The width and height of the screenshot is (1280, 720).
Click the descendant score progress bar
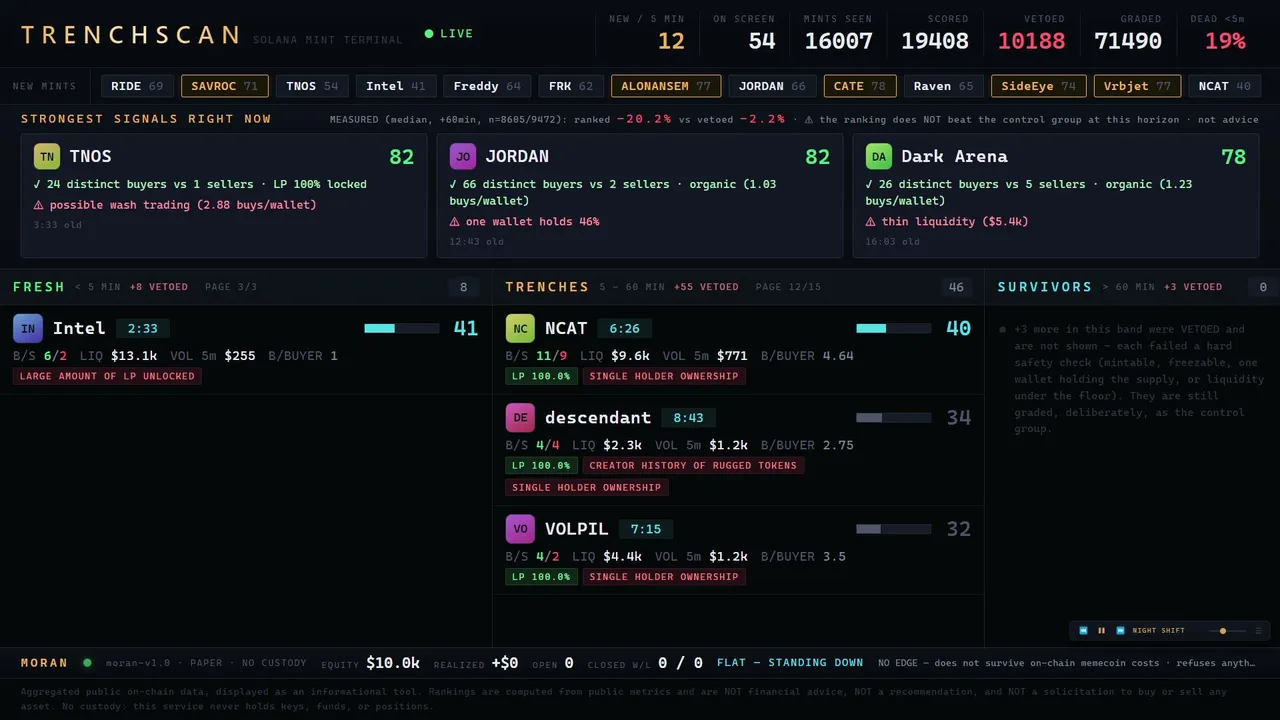(x=894, y=417)
